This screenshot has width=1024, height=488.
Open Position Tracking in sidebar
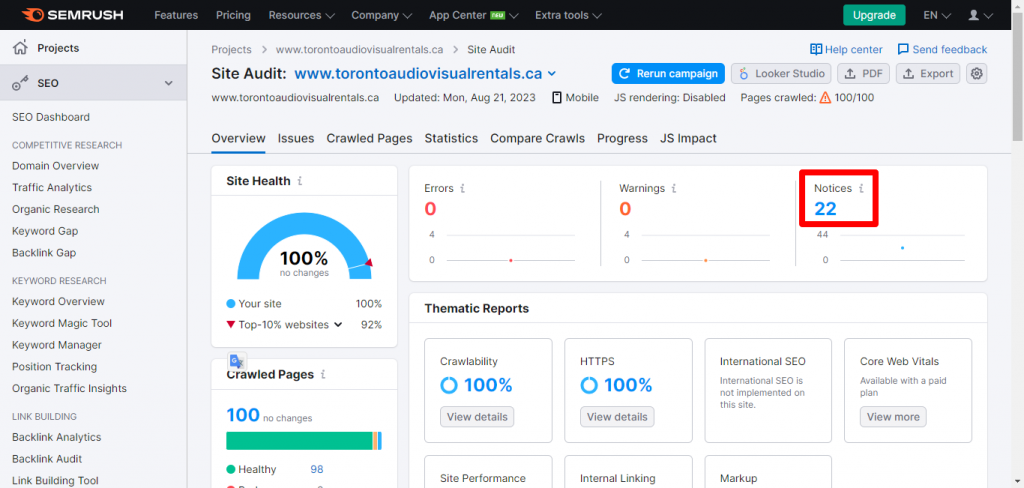click(54, 367)
